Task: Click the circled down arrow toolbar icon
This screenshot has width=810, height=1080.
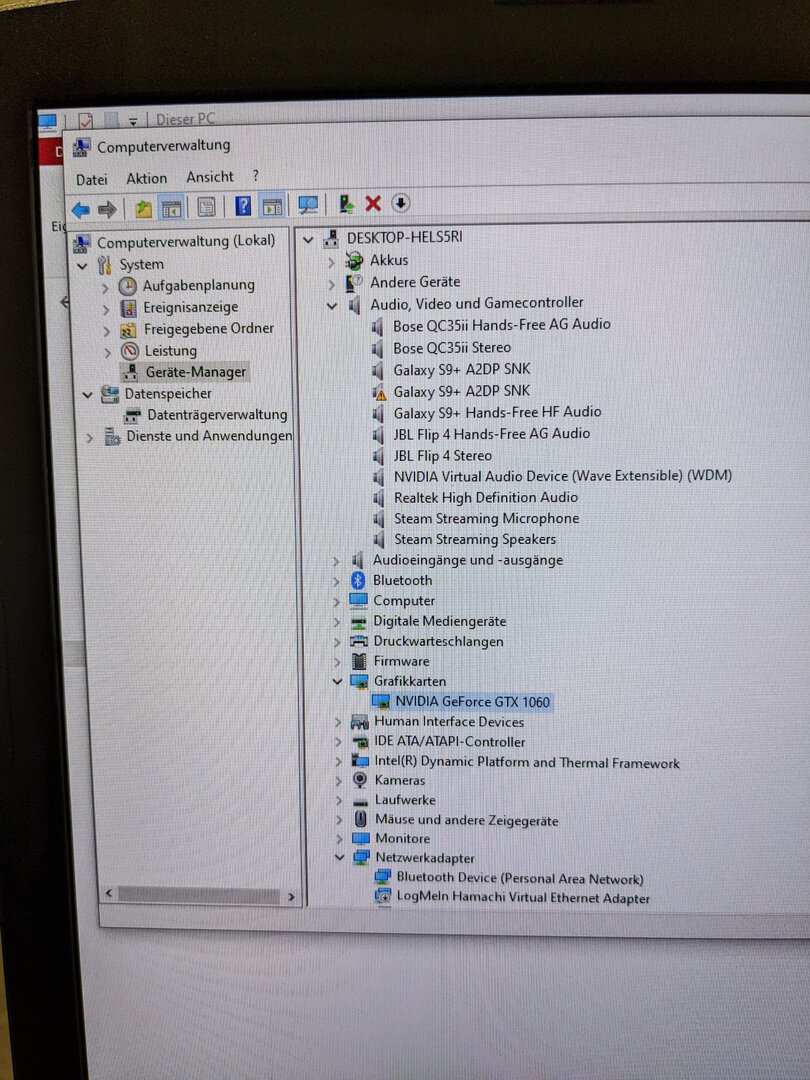Action: 401,203
